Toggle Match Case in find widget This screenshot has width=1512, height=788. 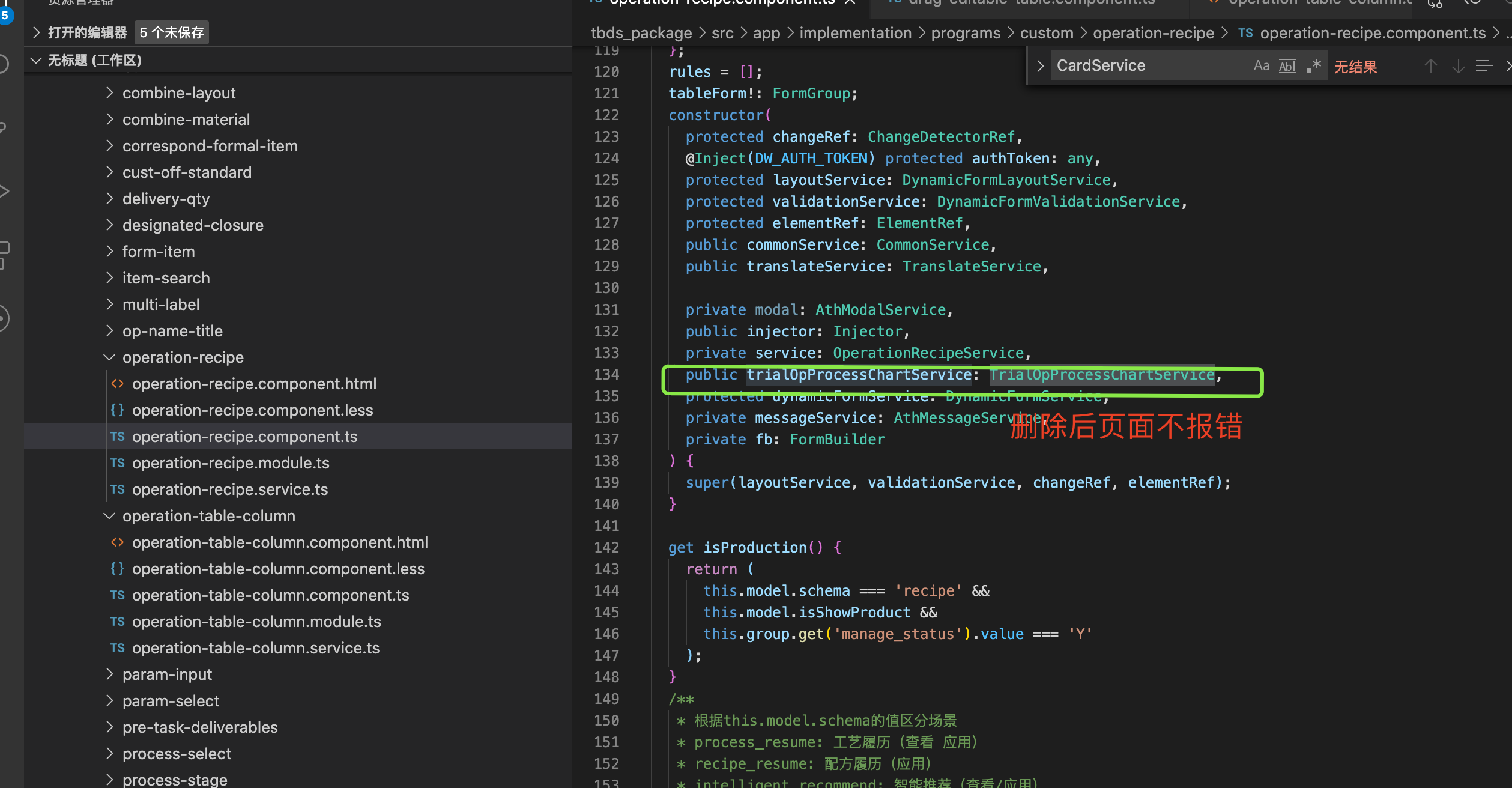pos(1261,66)
